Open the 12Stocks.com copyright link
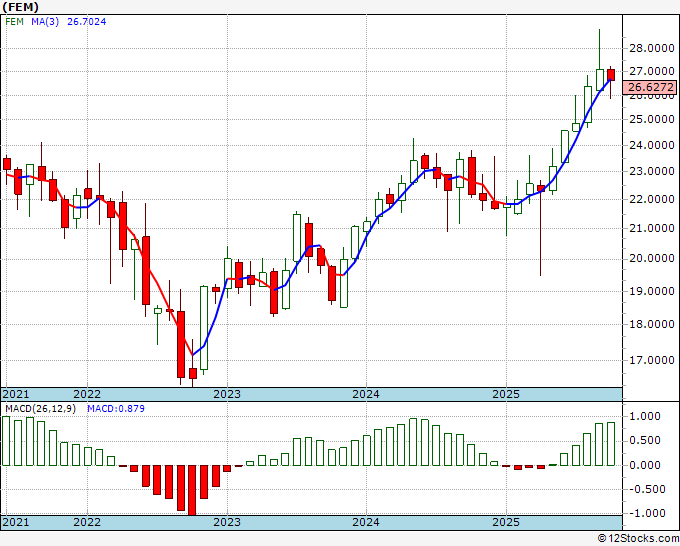 pos(638,539)
